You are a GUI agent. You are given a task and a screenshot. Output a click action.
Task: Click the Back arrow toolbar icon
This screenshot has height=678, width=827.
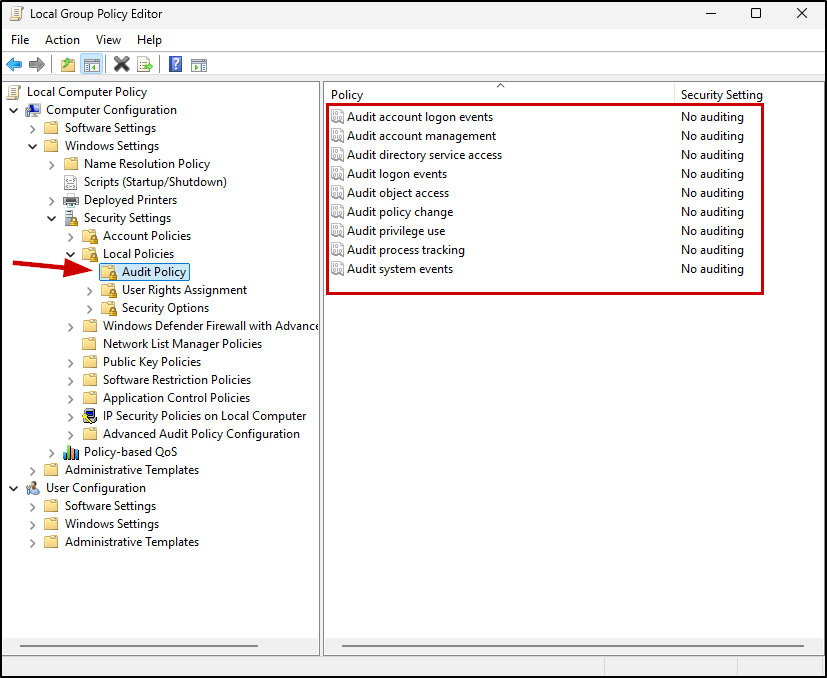[x=14, y=65]
